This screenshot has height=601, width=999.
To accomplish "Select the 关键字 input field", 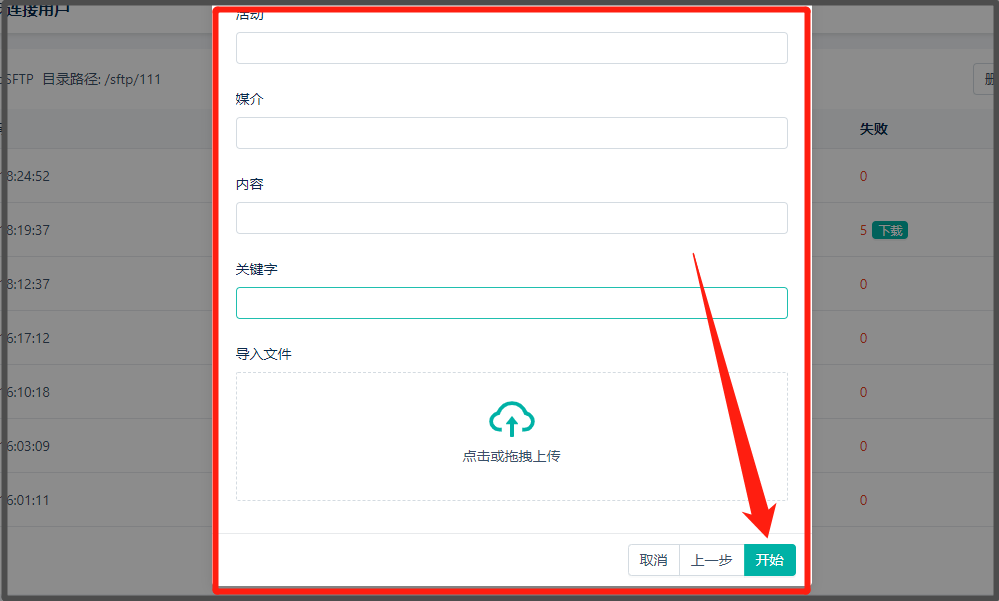I will click(512, 303).
